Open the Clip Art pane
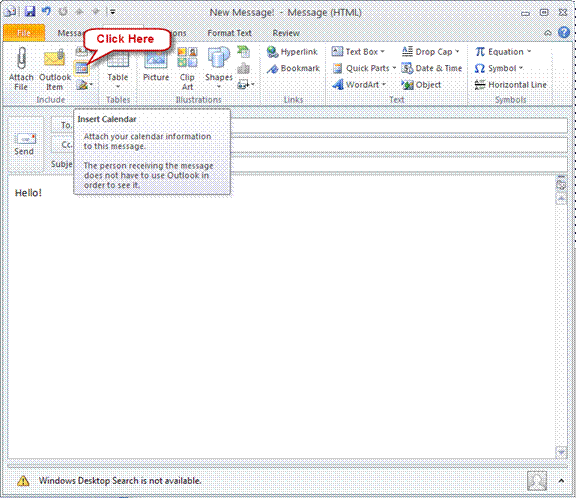This screenshot has width=576, height=498. [x=187, y=69]
